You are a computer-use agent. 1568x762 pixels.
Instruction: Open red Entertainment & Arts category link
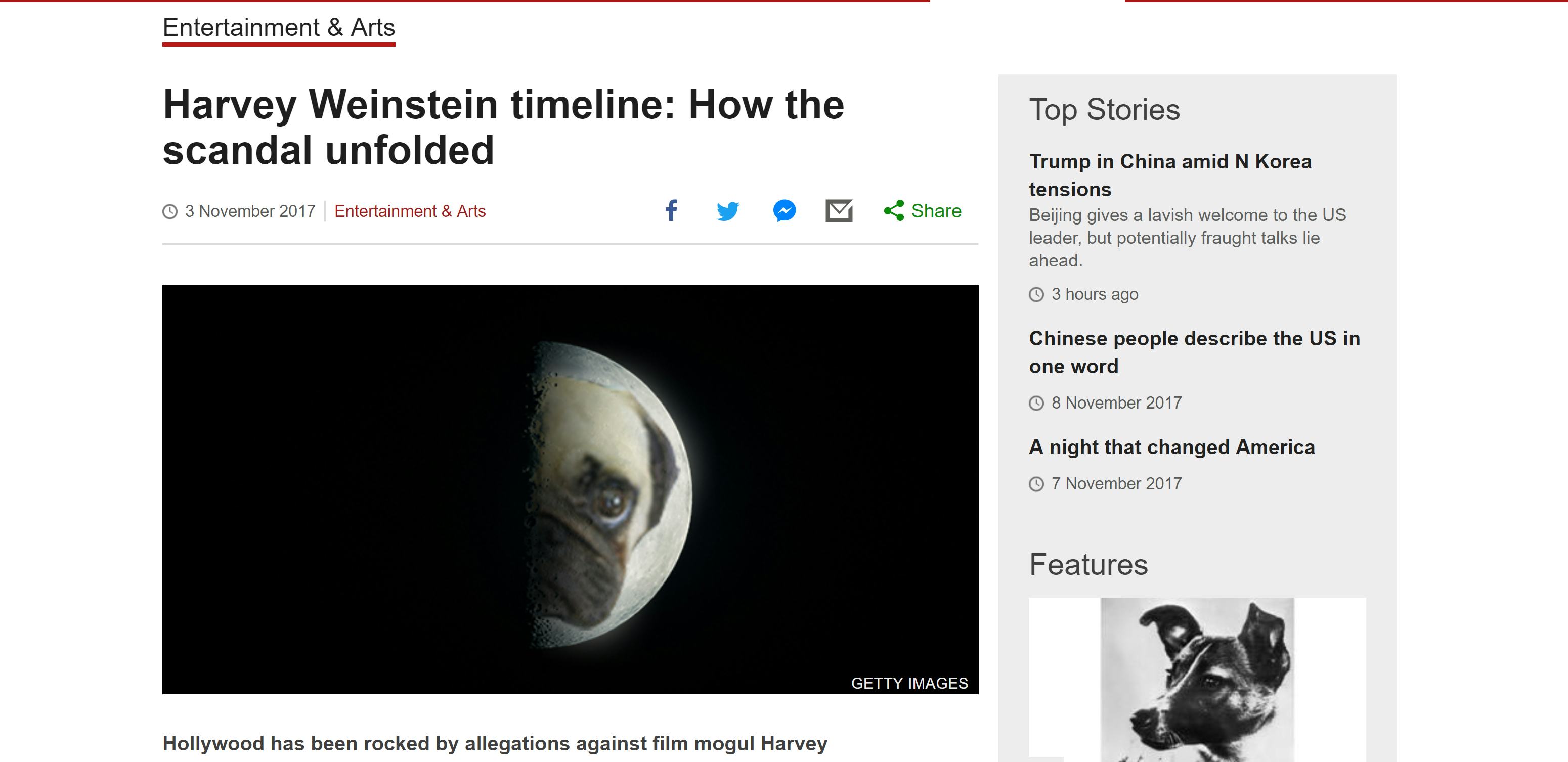[x=410, y=211]
